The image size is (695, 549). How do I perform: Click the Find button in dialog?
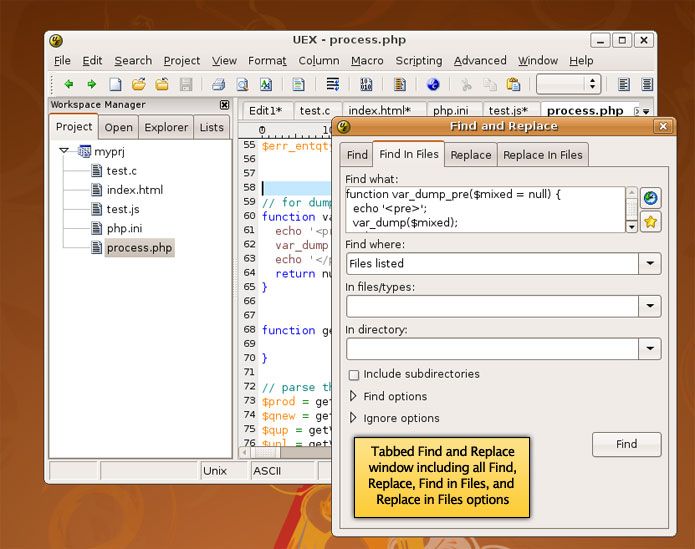click(x=626, y=444)
